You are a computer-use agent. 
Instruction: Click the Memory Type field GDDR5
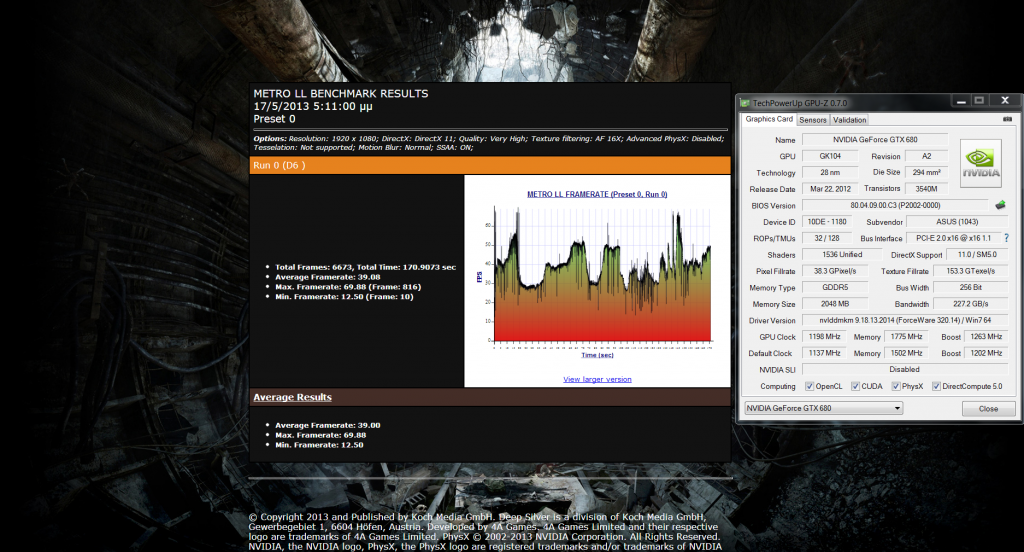click(835, 287)
